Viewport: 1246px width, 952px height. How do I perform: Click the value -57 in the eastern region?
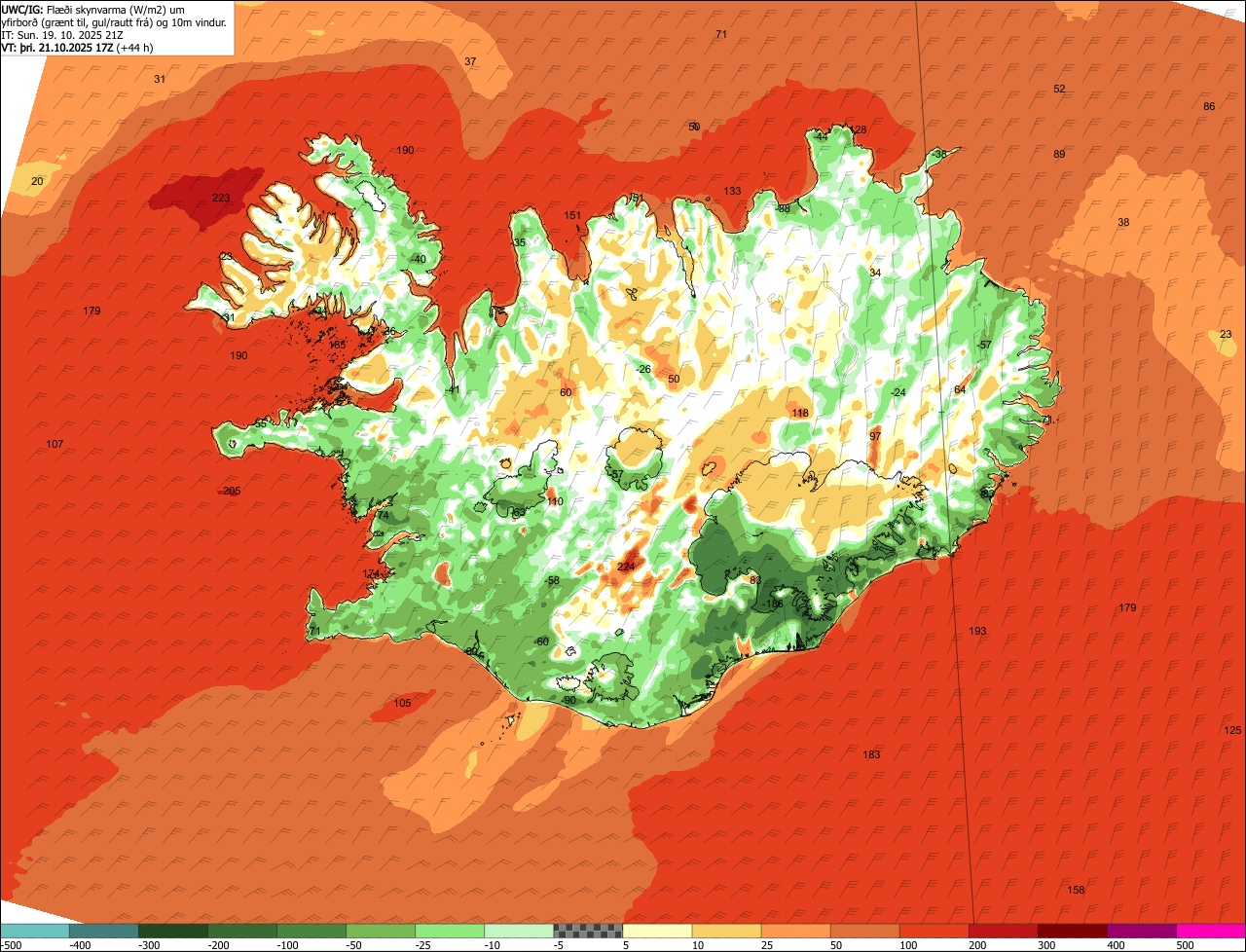[984, 345]
